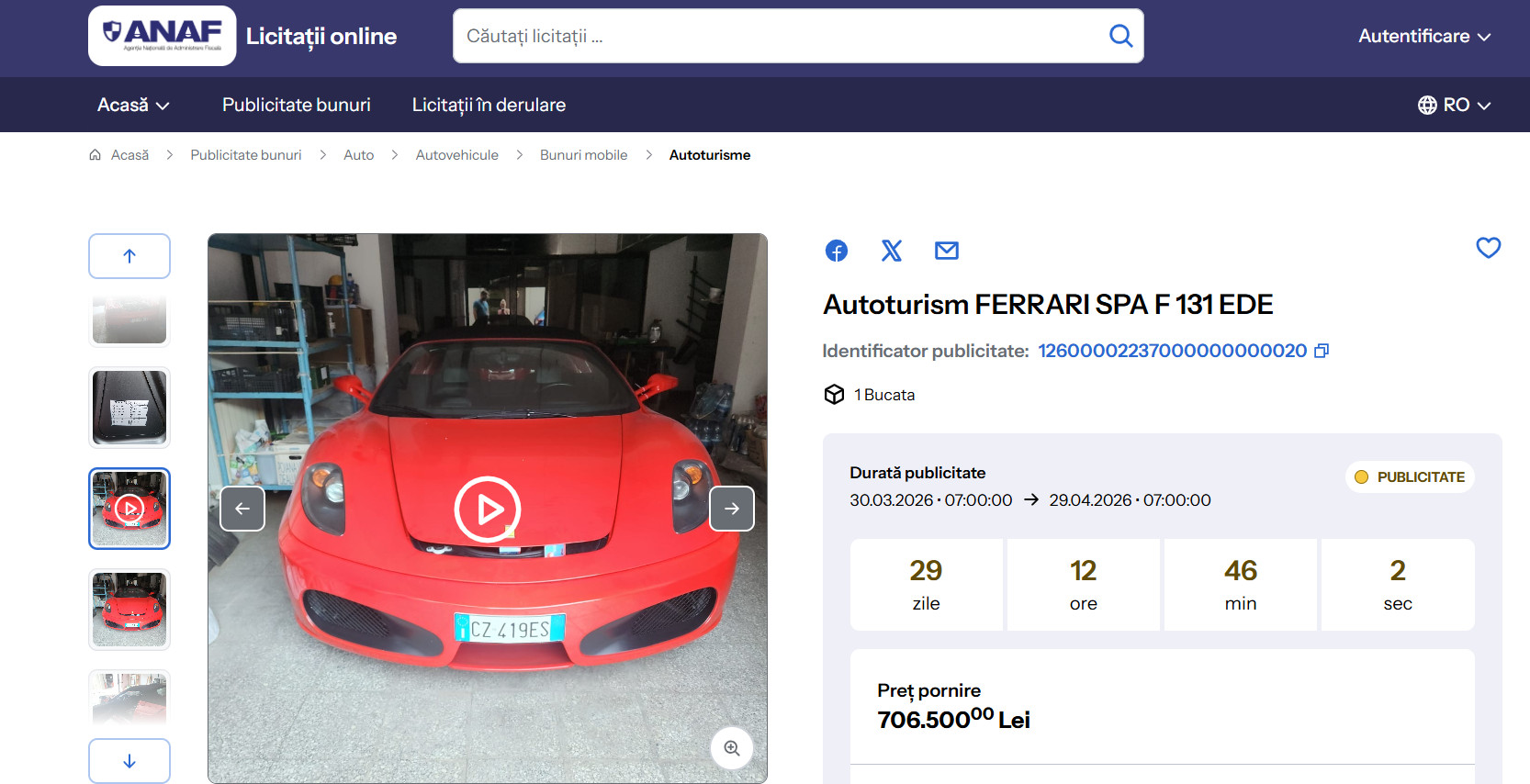Share listing on Facebook
The height and width of the screenshot is (784, 1530).
coord(836,251)
